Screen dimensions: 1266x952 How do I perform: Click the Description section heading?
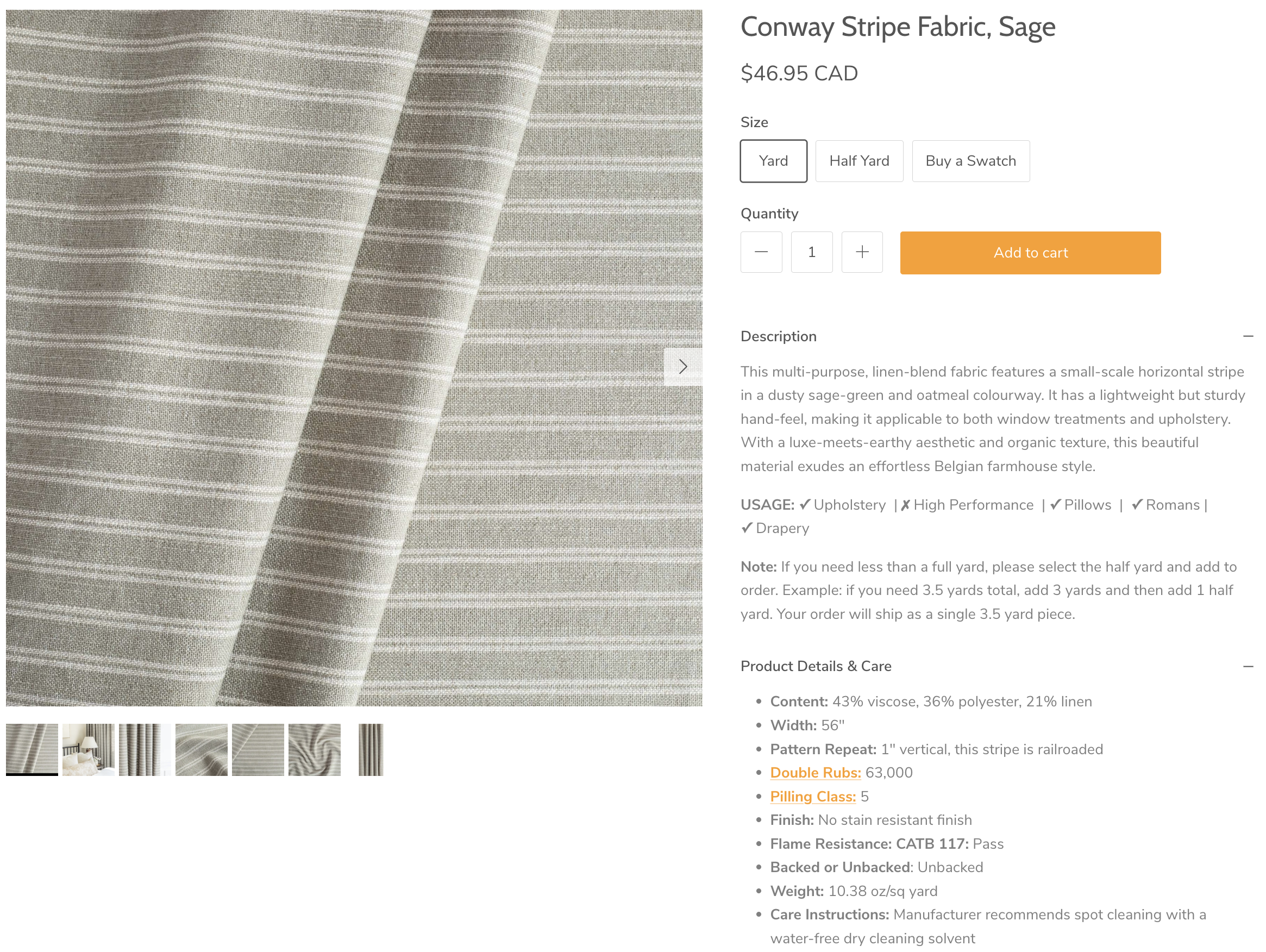[x=779, y=336]
